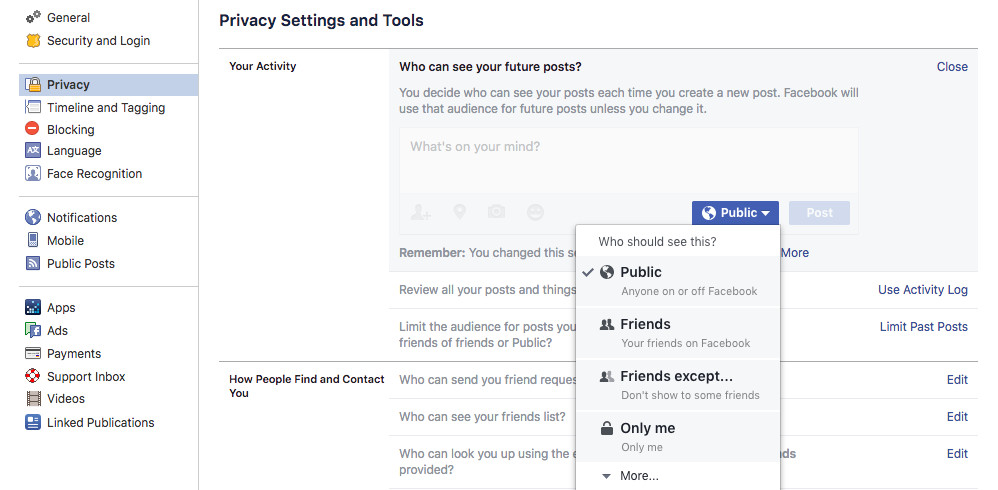Choose Only me audience option
Screen dimensions: 998x490
pyautogui.click(x=677, y=437)
